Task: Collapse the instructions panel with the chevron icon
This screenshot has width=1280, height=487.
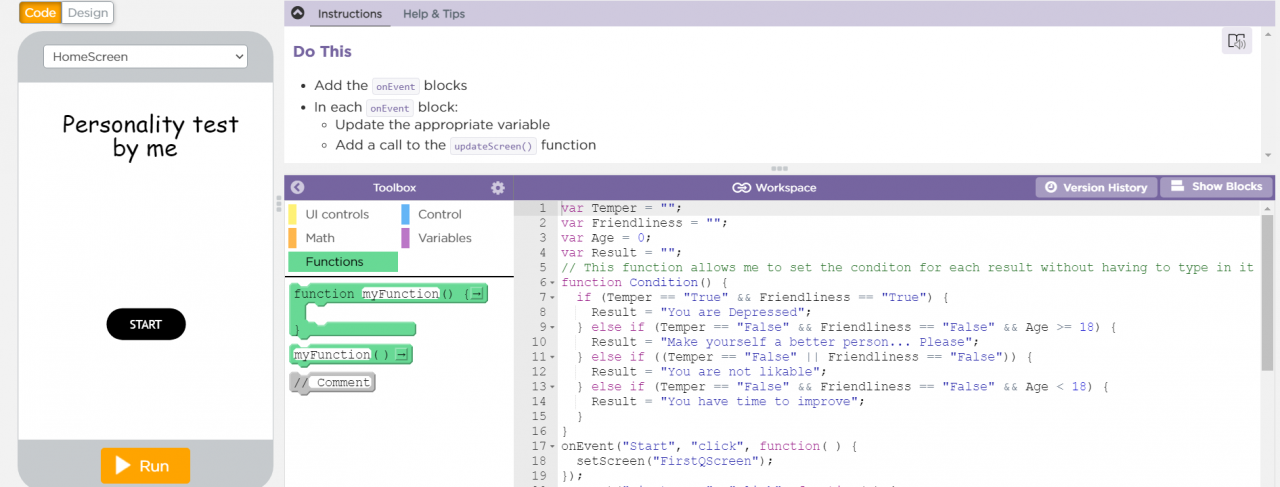Action: click(297, 13)
